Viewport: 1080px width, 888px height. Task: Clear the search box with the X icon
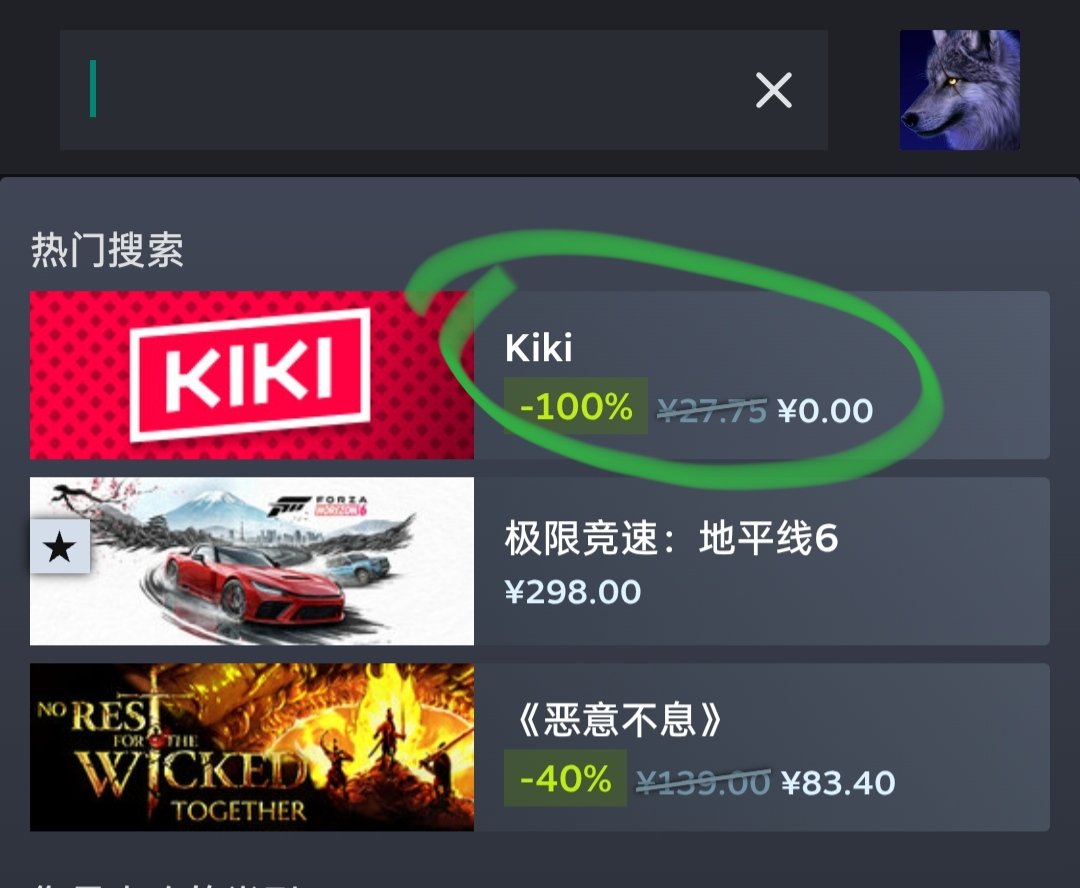tap(773, 90)
